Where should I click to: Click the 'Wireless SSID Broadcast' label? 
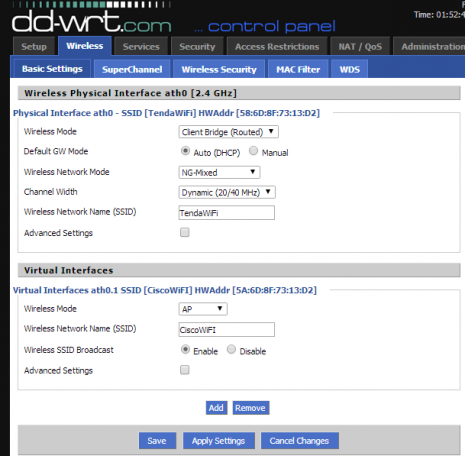(69, 350)
